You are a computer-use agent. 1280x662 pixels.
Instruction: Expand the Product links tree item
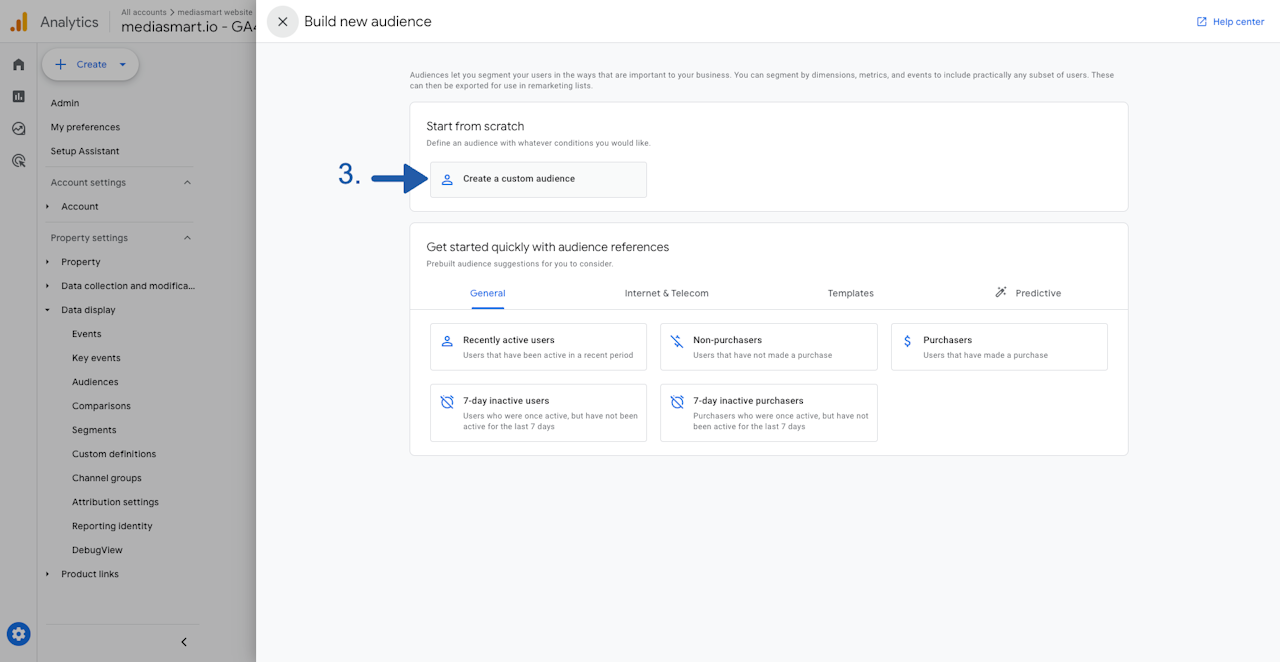pyautogui.click(x=47, y=574)
